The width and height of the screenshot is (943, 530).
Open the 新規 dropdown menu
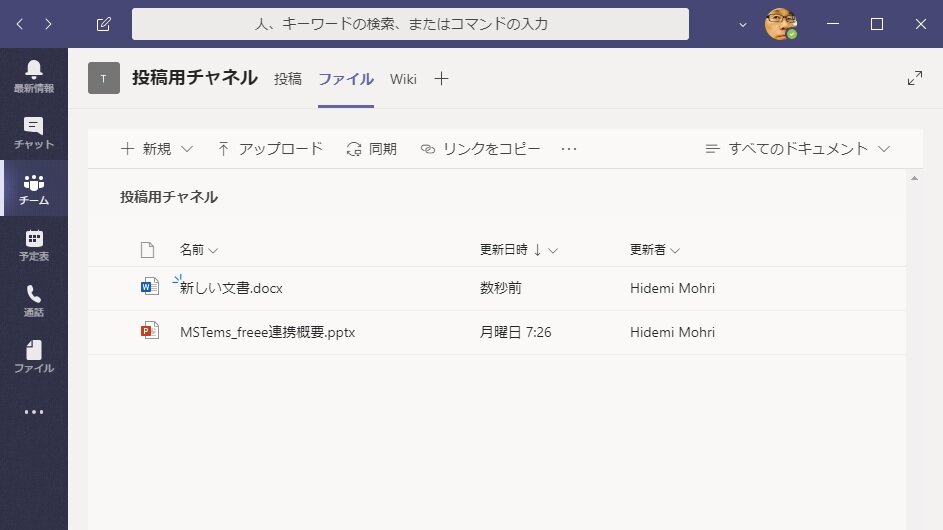156,149
